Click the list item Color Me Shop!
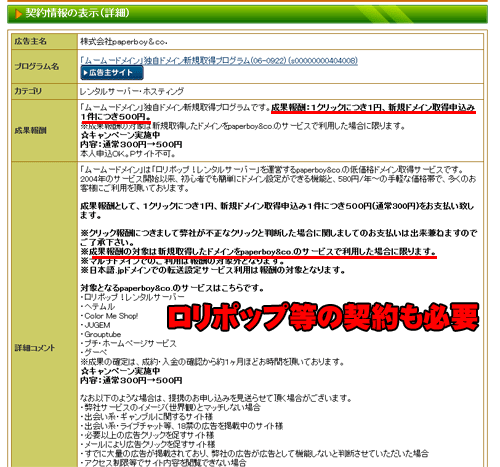 109,316
